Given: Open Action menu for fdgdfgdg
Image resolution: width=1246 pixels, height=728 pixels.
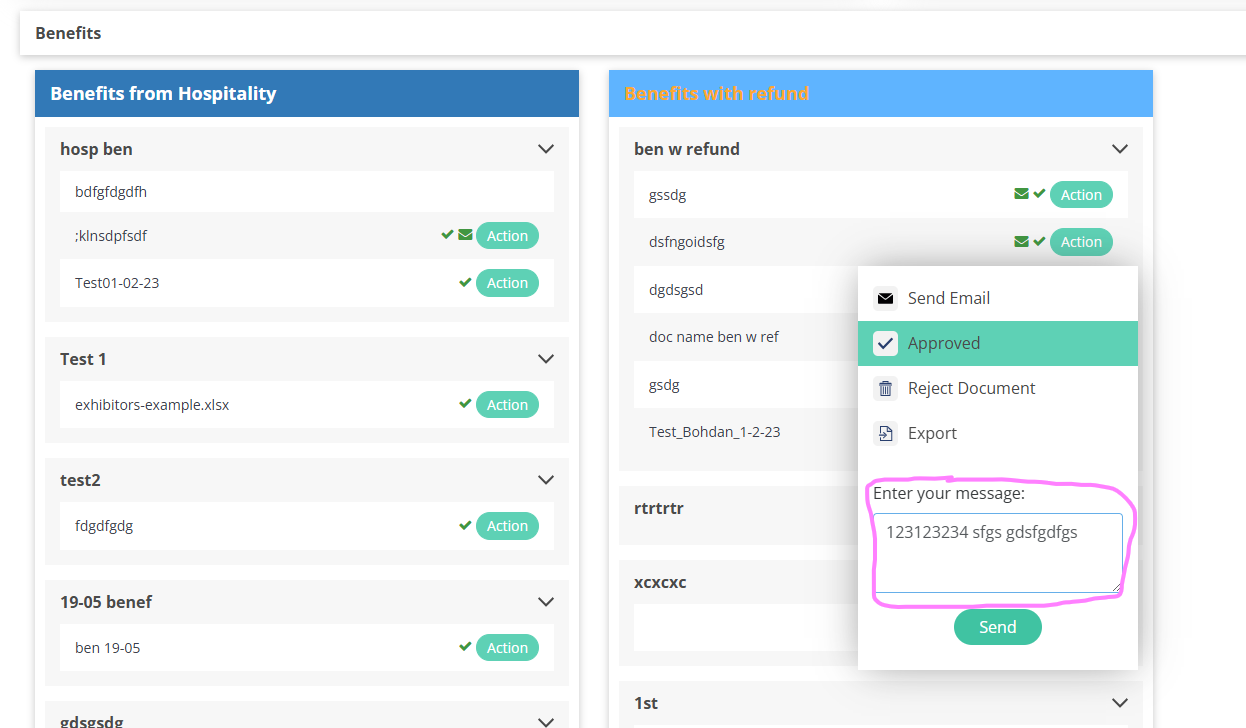Looking at the screenshot, I should pyautogui.click(x=507, y=526).
